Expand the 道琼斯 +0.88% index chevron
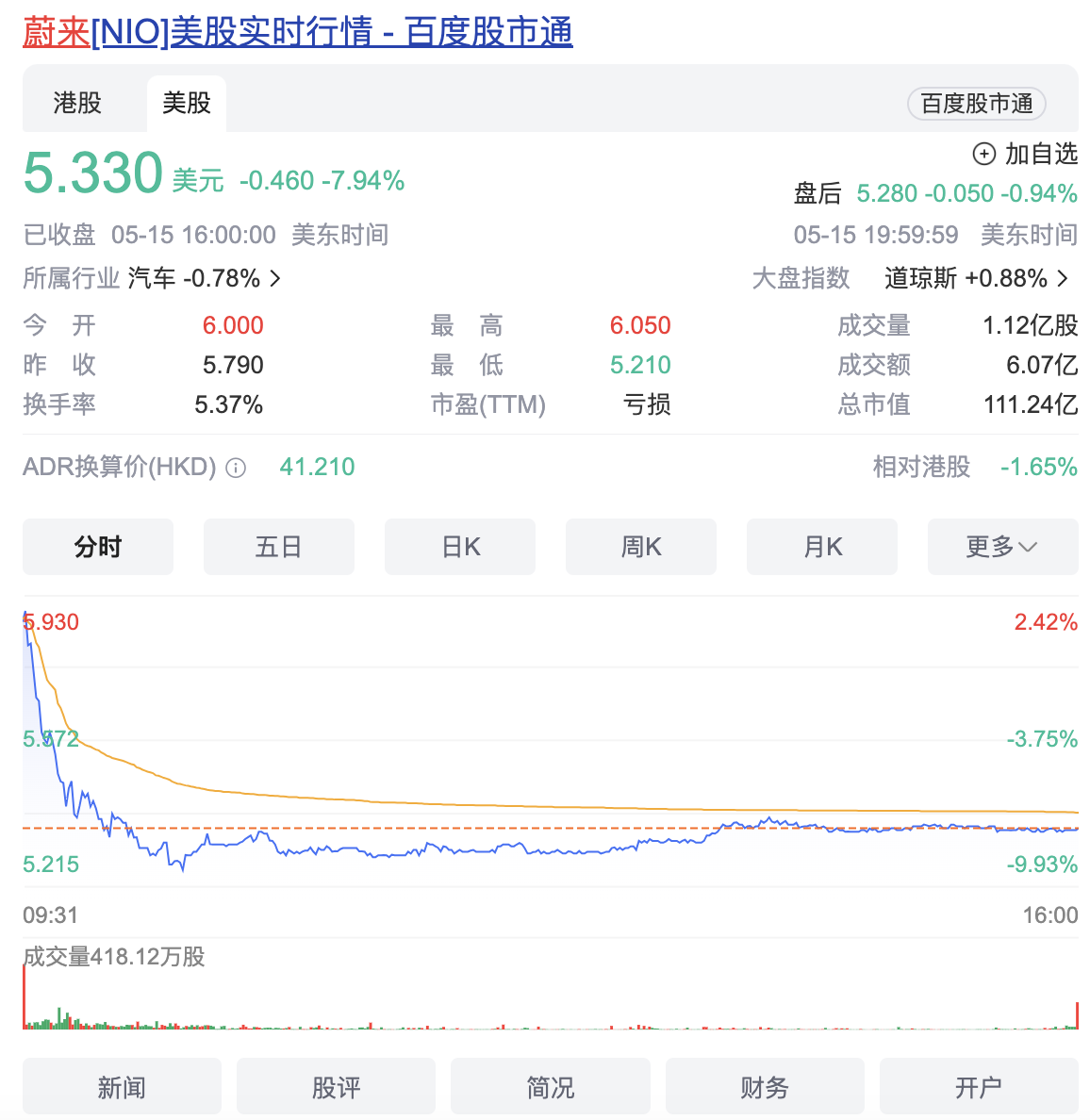The image size is (1090, 1120). coord(1063,278)
